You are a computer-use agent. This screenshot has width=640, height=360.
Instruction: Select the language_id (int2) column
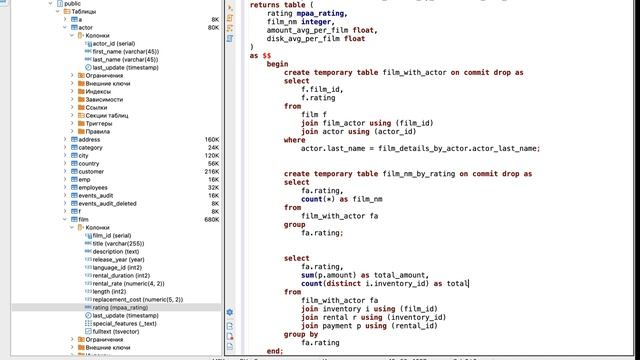[117, 267]
